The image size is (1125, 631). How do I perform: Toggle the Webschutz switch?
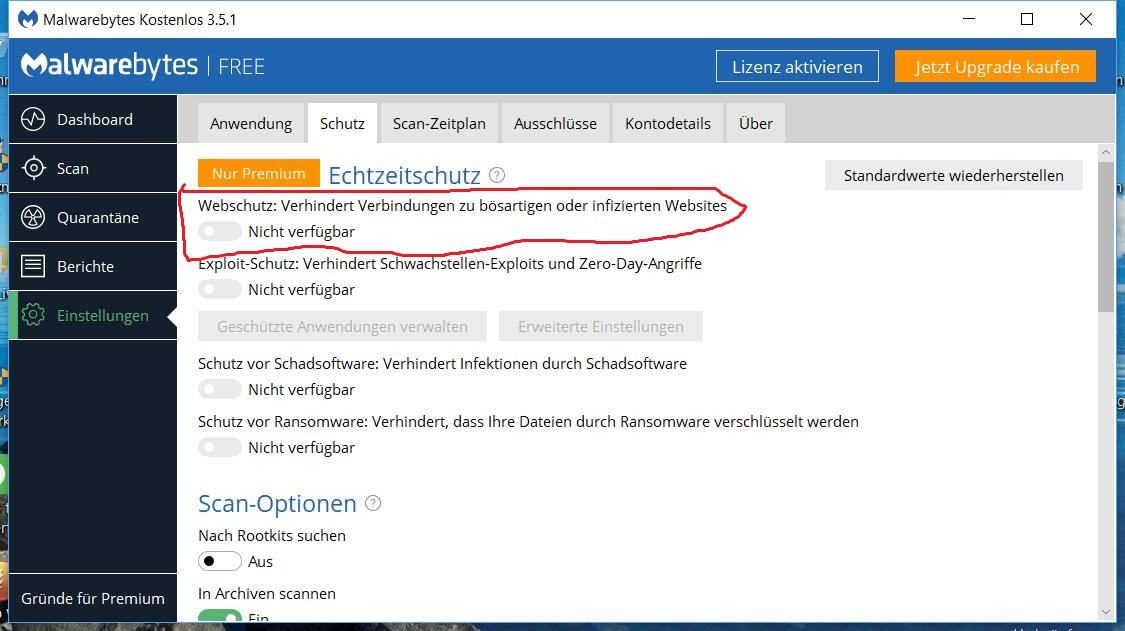pyautogui.click(x=220, y=231)
